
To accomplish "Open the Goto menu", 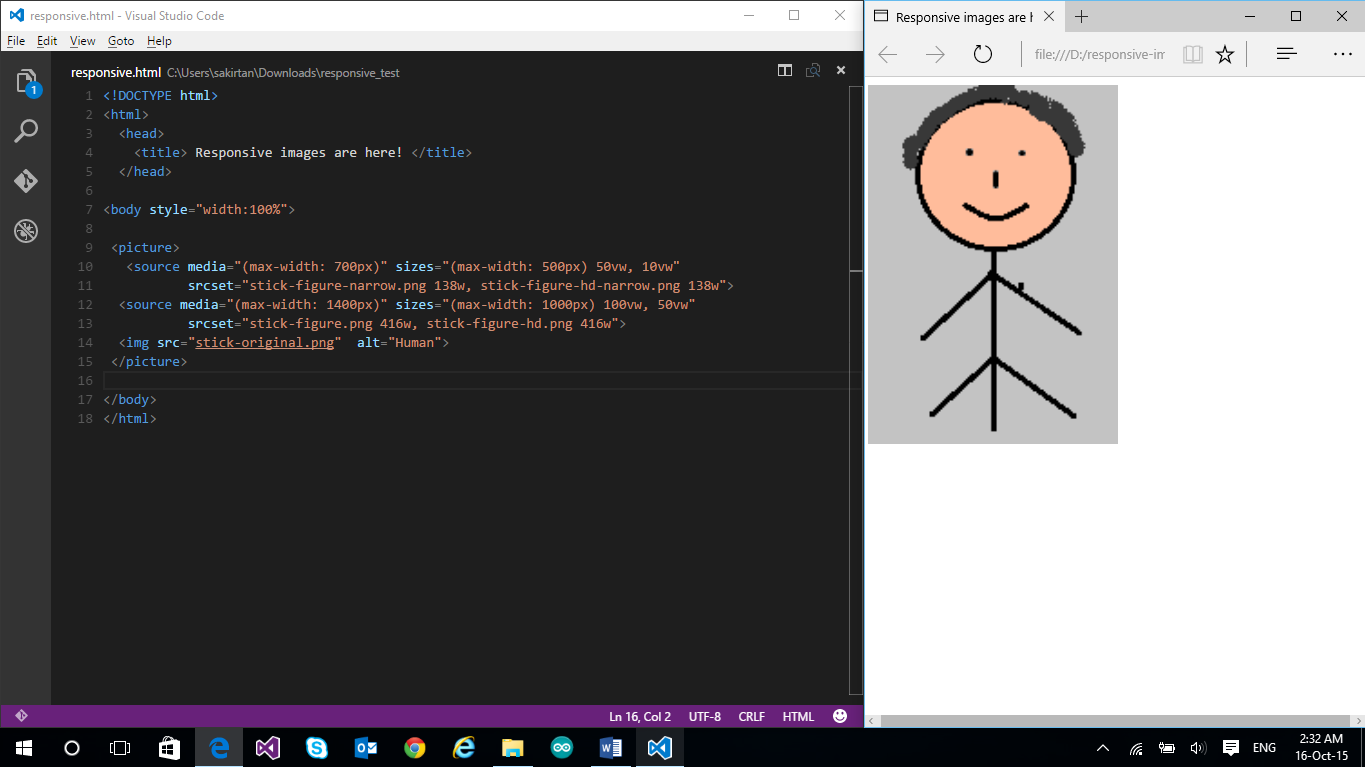I will (121, 41).
